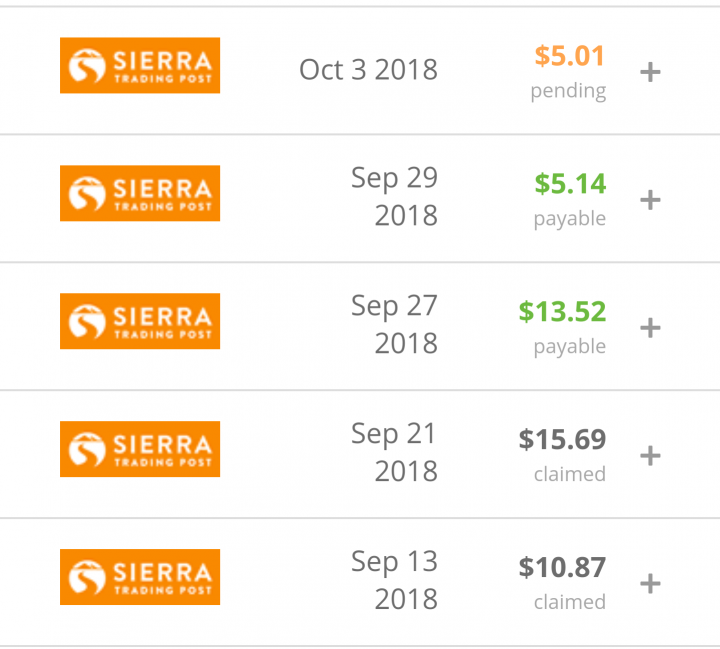Select the $15.69 claimed amount
The height and width of the screenshot is (649, 720).
point(562,439)
